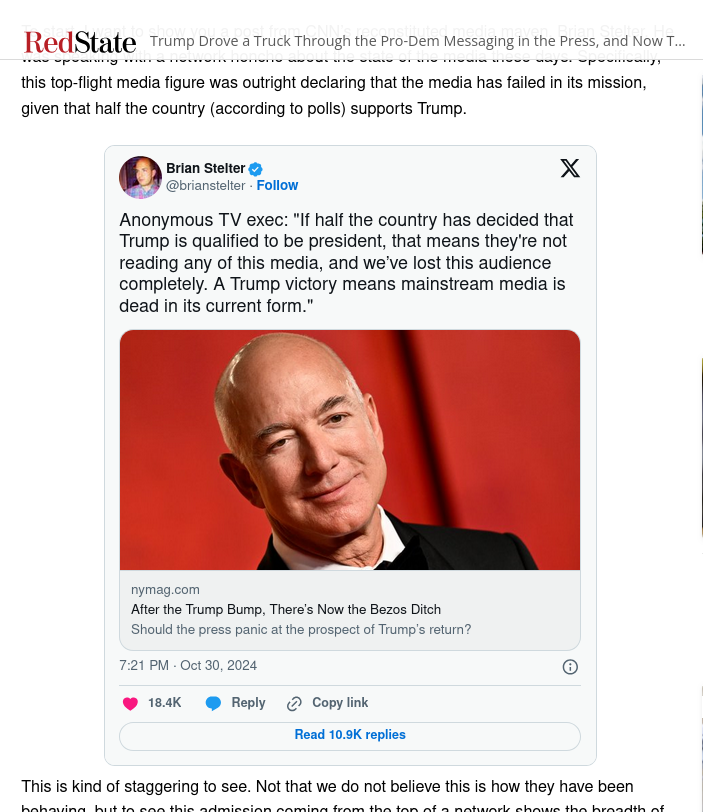Like the tweet with heart icon
The image size is (703, 812).
tap(130, 703)
